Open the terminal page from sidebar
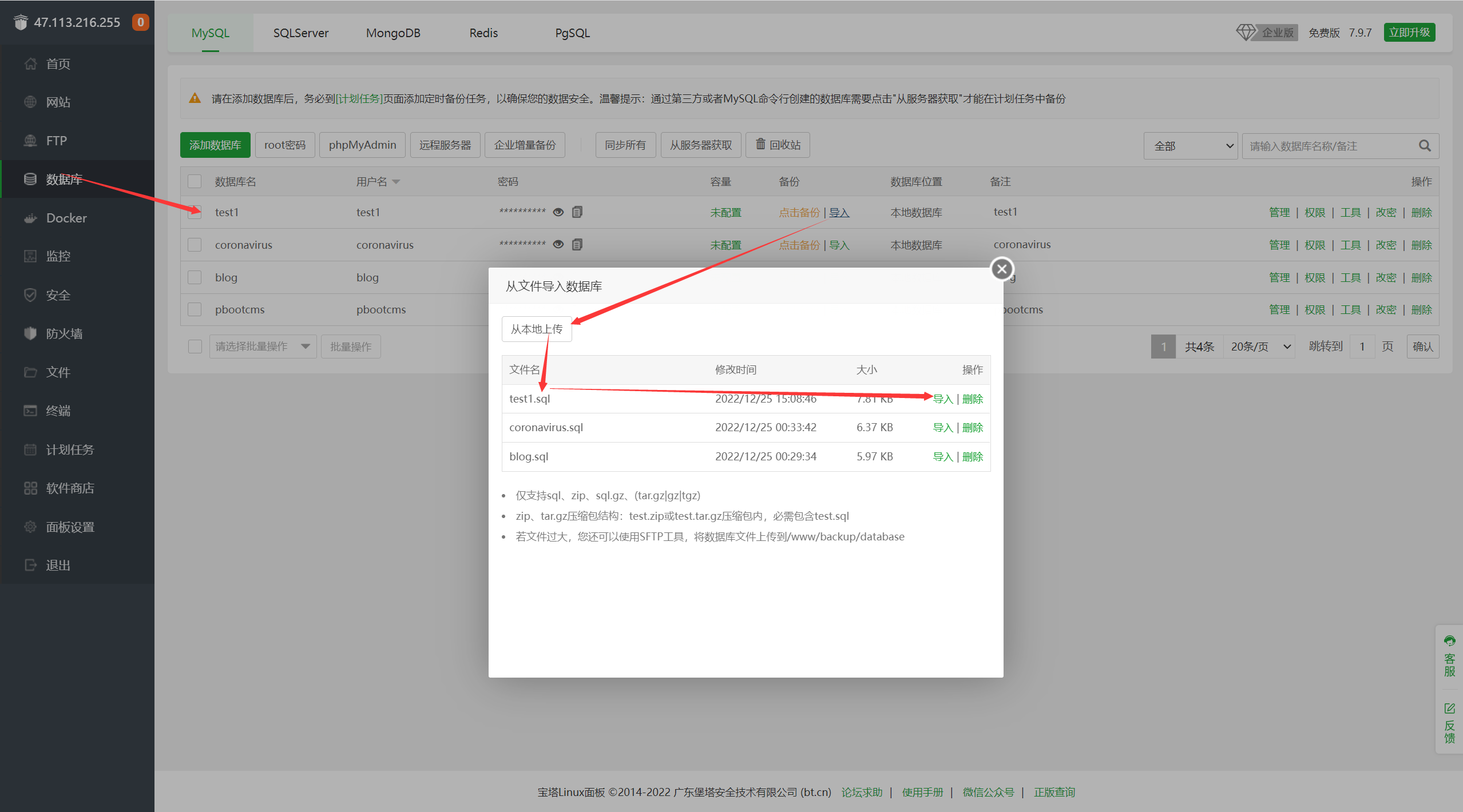The height and width of the screenshot is (812, 1463). coord(58,411)
